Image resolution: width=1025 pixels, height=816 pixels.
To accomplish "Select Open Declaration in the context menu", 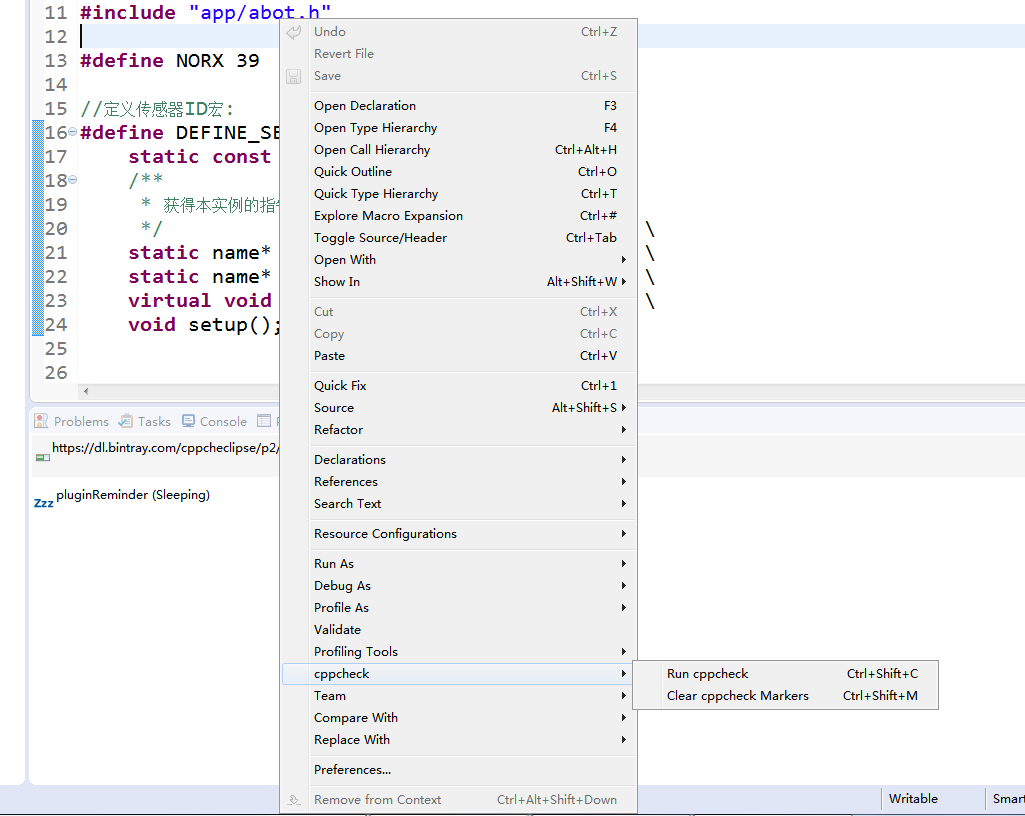I will 363,105.
